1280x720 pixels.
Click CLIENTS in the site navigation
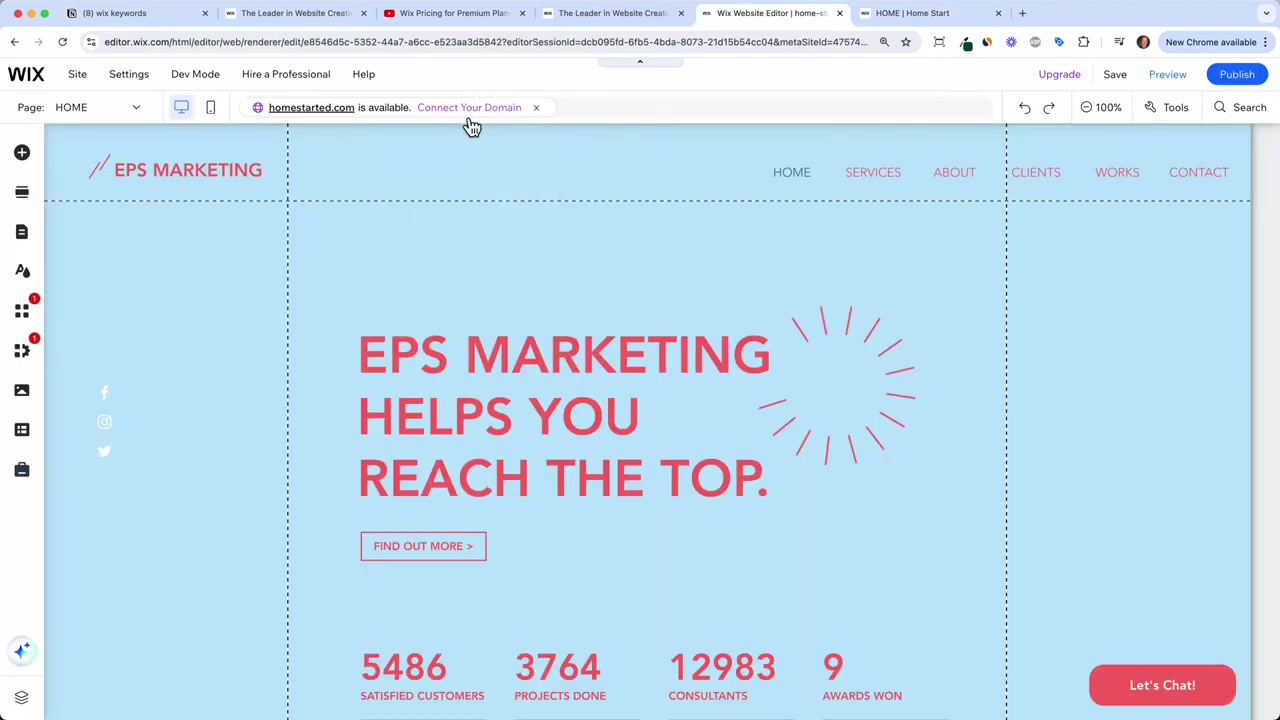pos(1036,172)
